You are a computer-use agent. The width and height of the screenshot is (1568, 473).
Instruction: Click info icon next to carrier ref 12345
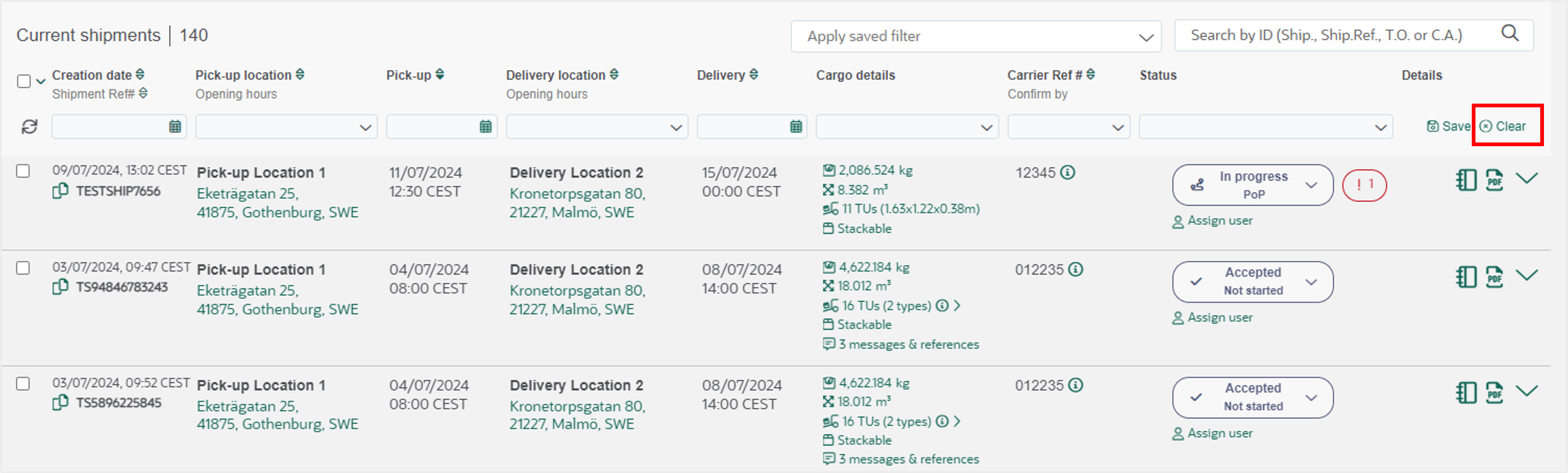(1068, 172)
